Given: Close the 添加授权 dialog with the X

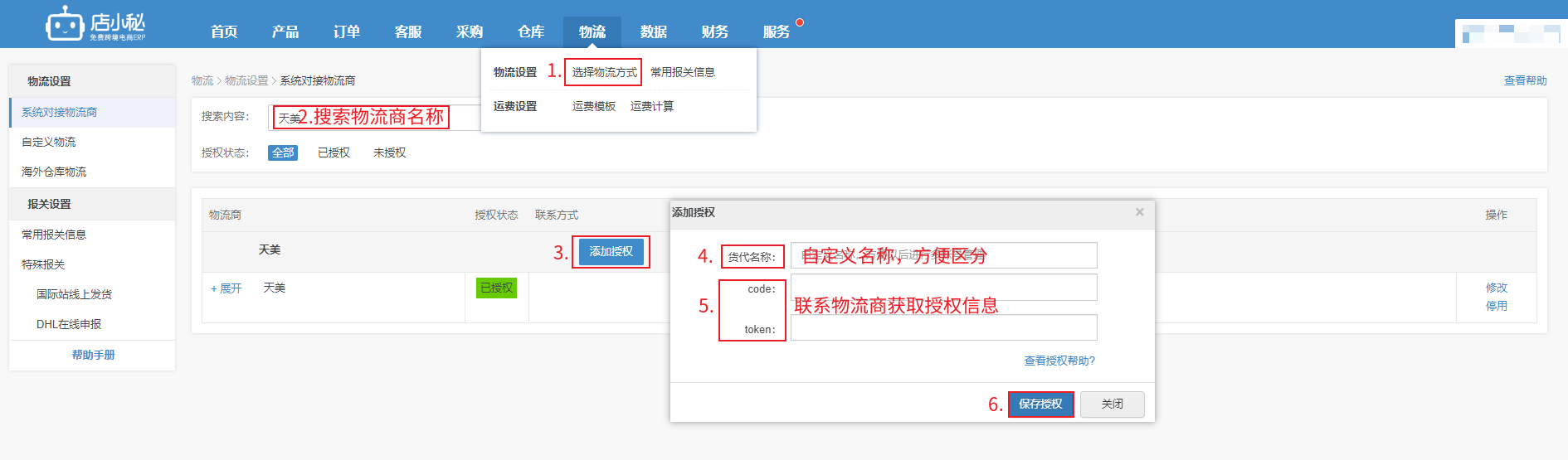Looking at the screenshot, I should (x=1140, y=212).
